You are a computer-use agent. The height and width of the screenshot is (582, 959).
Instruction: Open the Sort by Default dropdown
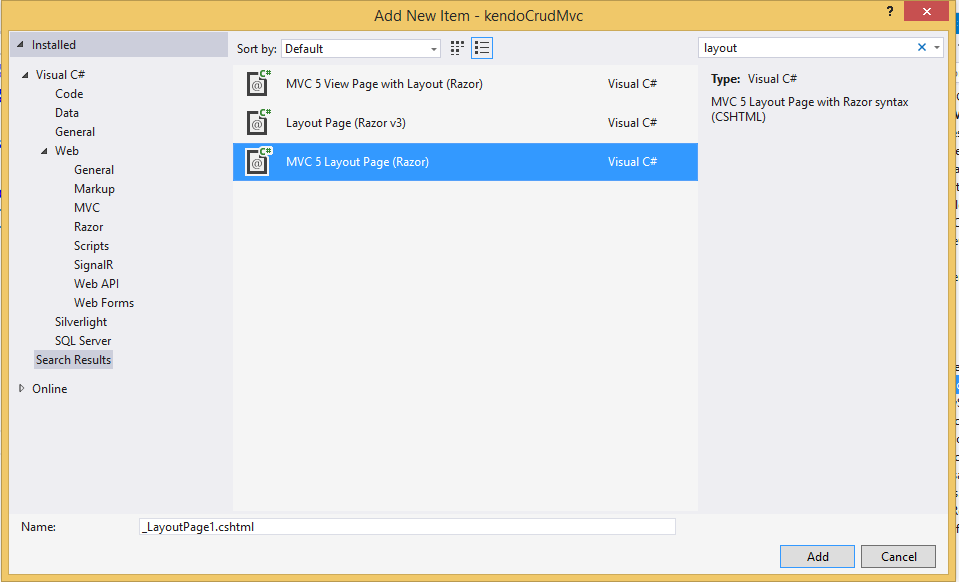(361, 49)
